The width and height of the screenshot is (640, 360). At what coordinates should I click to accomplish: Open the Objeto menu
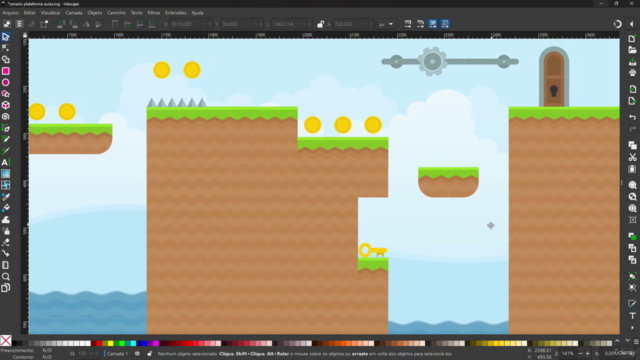click(x=95, y=13)
